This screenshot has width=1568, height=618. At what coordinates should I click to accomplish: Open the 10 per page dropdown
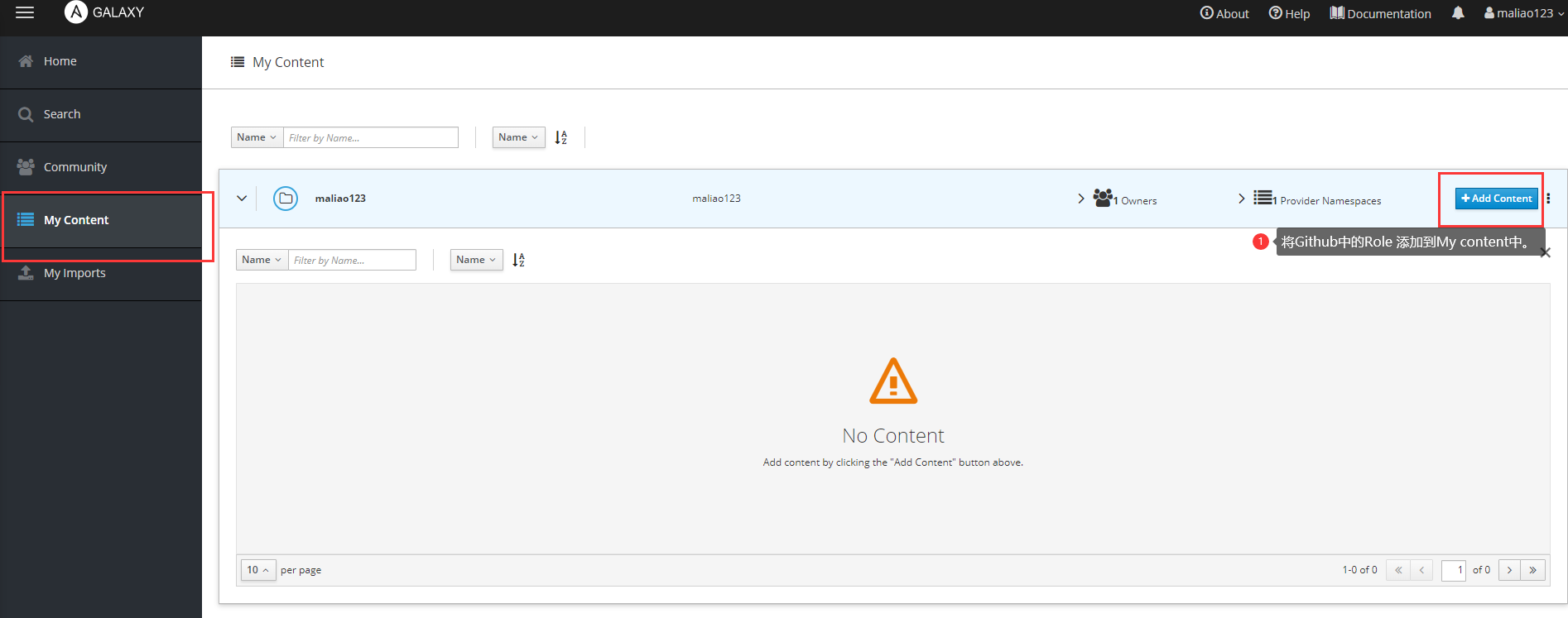coord(258,570)
